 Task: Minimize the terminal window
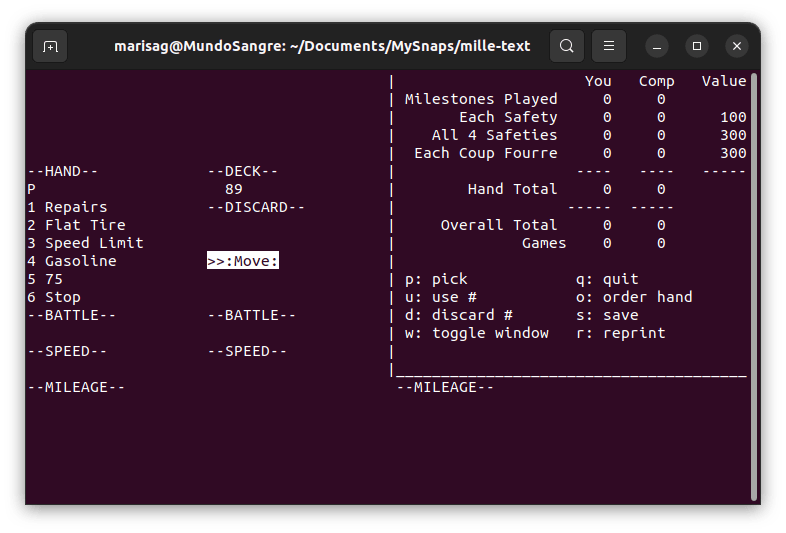coord(657,47)
